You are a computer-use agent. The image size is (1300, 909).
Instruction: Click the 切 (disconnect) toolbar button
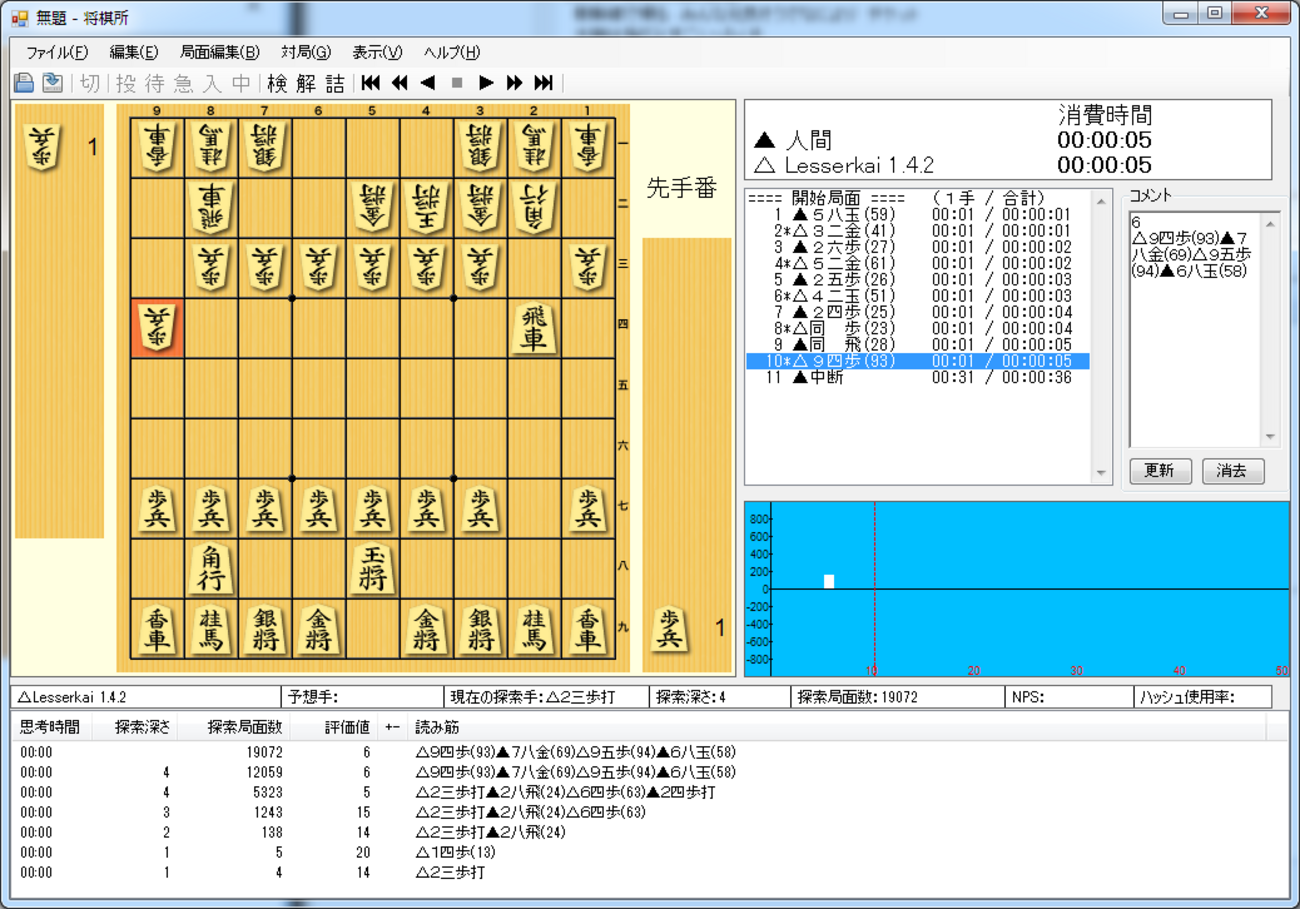coord(90,83)
